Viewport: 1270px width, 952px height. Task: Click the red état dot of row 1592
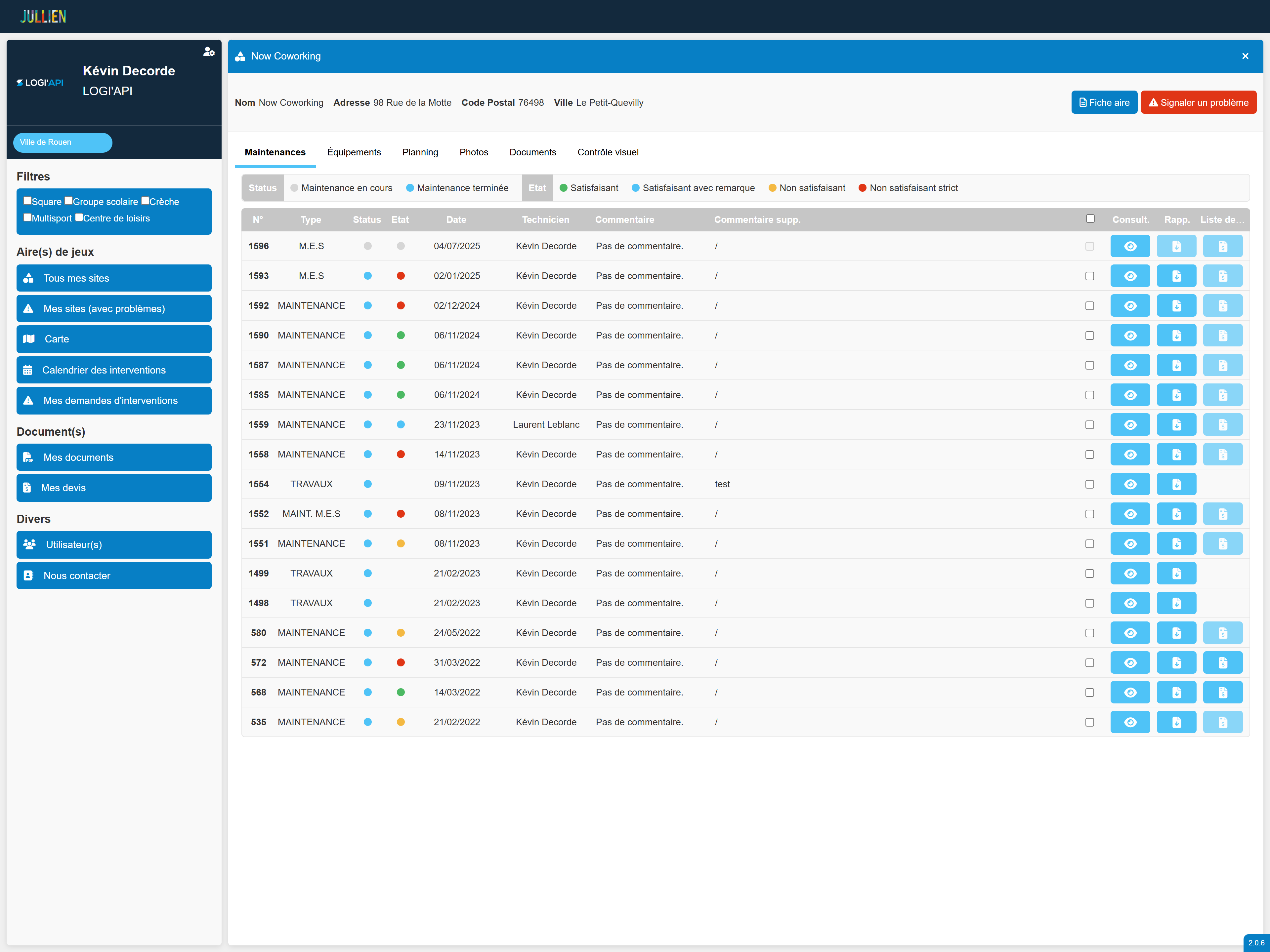point(401,306)
